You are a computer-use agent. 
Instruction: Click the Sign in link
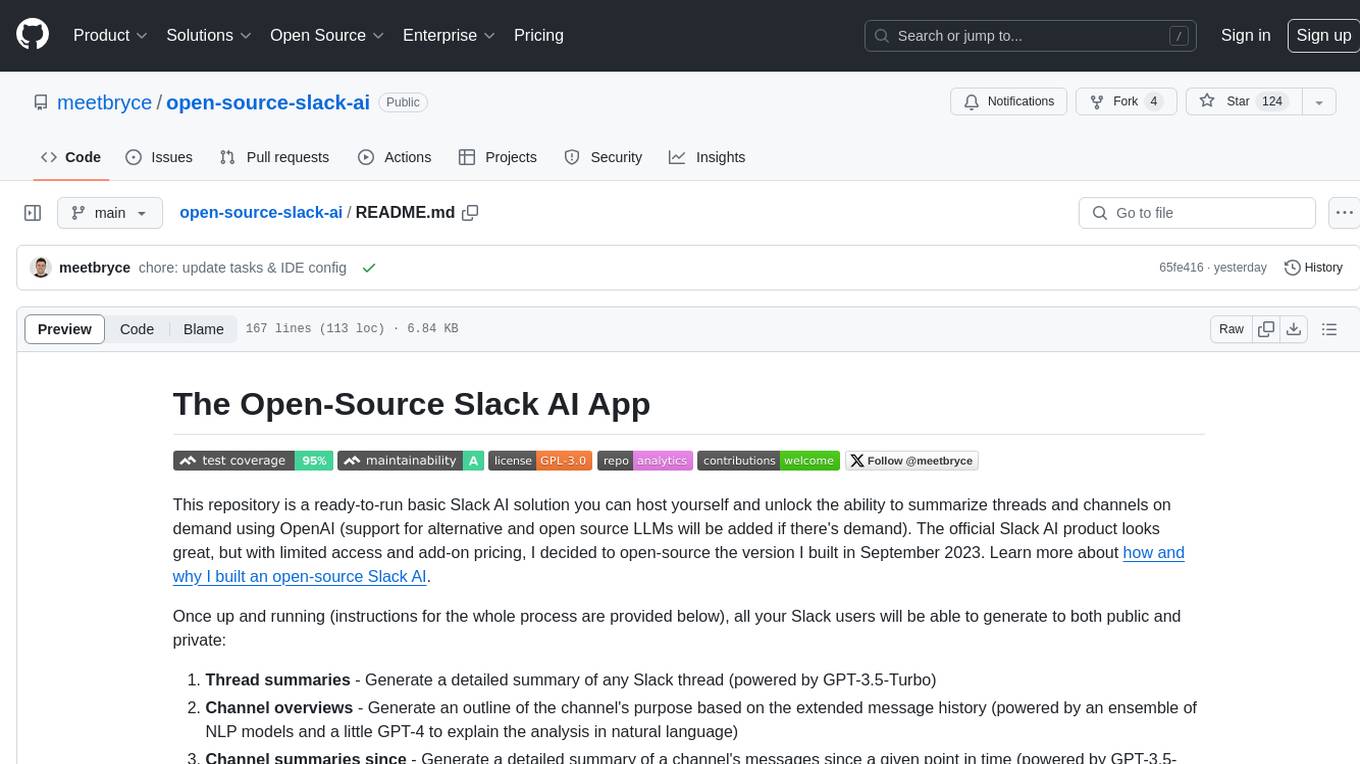click(1245, 35)
